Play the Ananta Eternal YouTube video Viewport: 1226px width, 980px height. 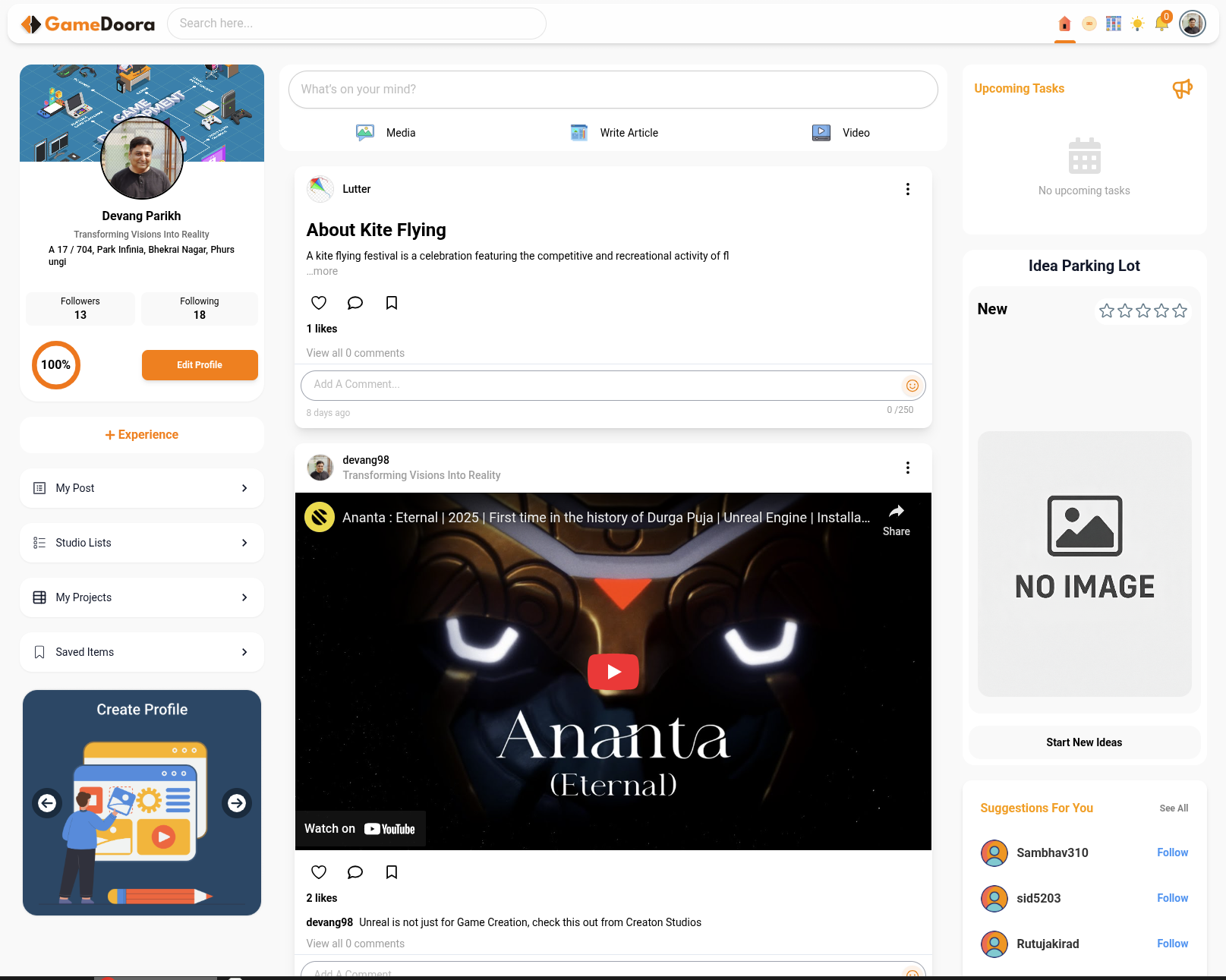613,672
